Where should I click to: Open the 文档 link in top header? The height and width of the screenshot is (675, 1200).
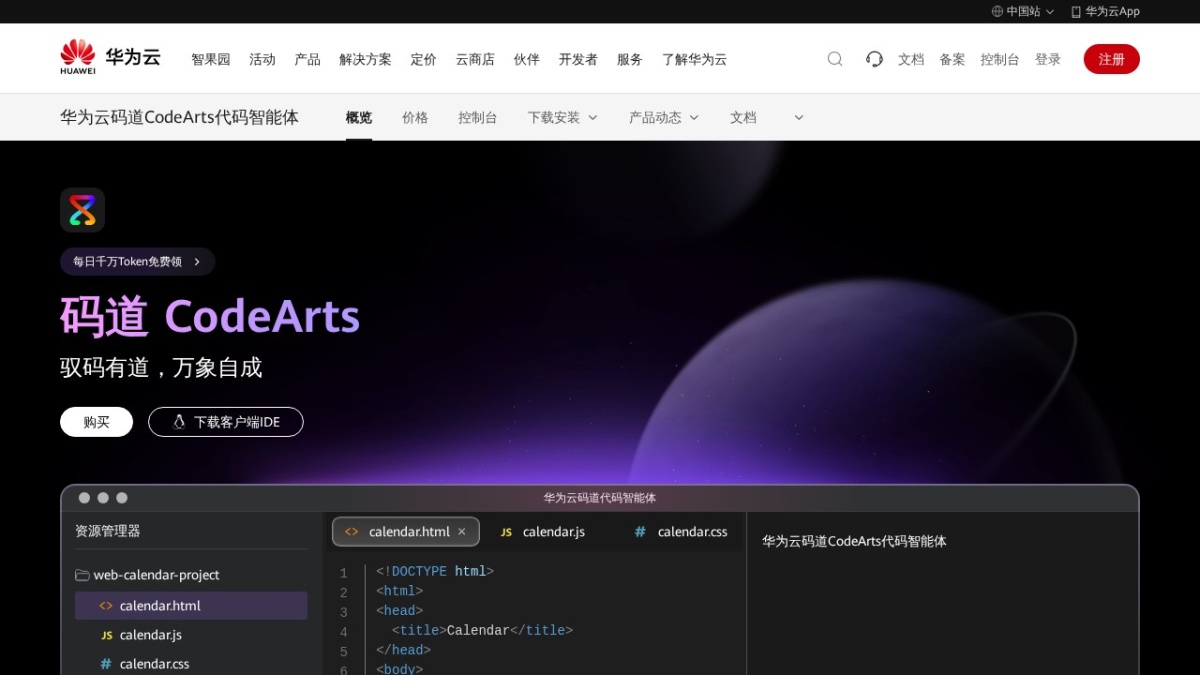[911, 59]
